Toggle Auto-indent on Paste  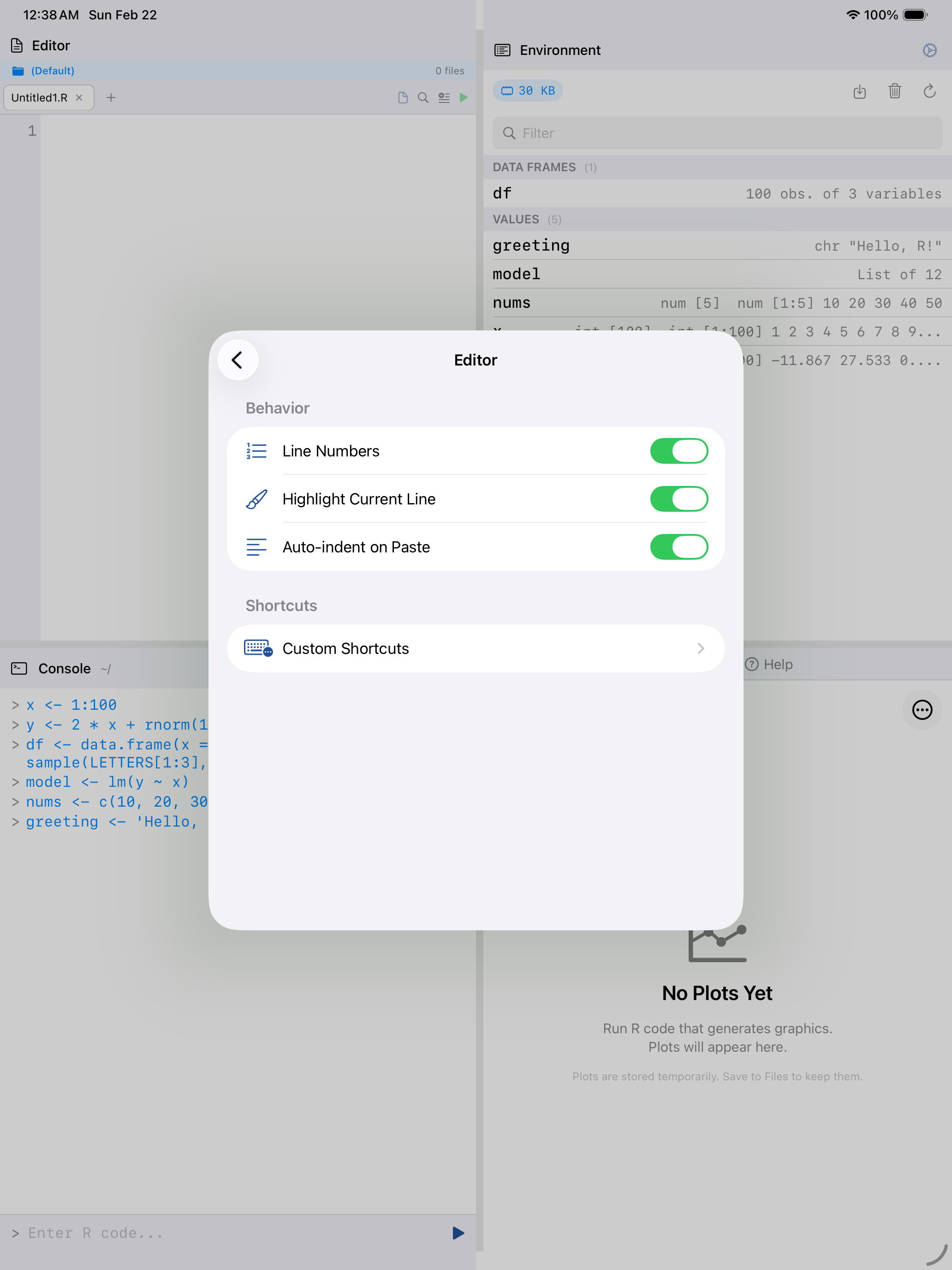tap(679, 546)
